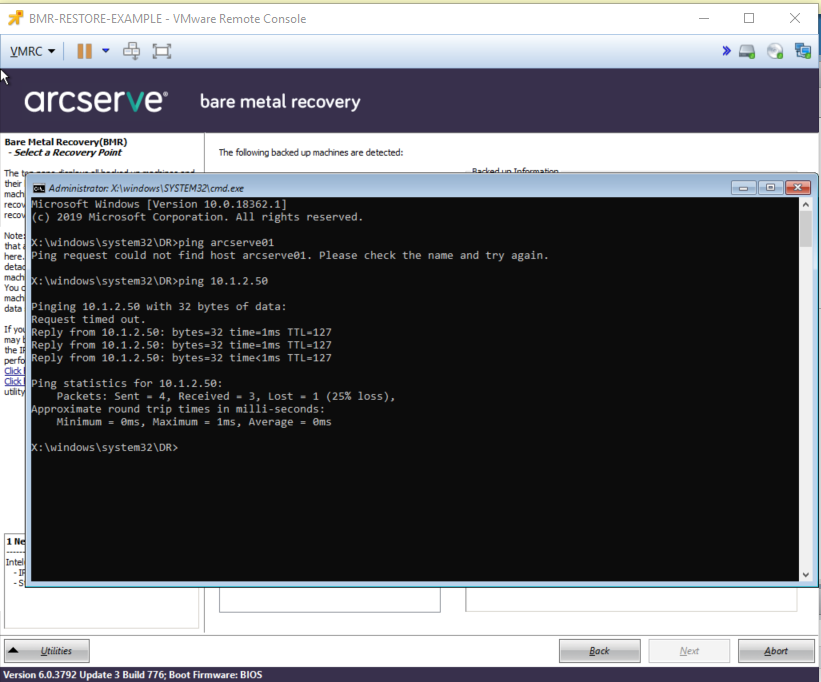This screenshot has height=682, width=821.
Task: Click the version status bar text
Action: coord(132,675)
